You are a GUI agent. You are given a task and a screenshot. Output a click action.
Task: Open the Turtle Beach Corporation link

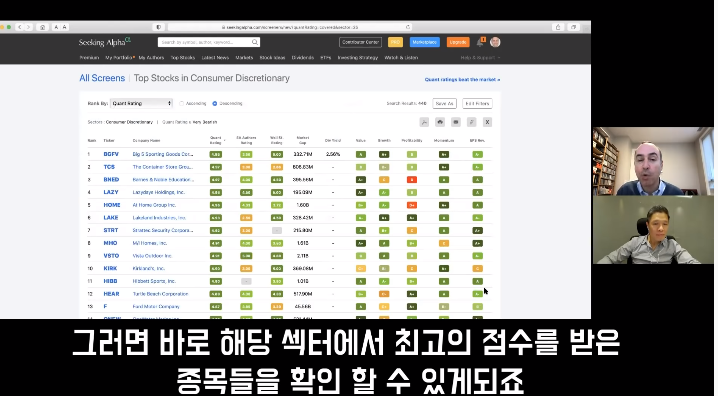[160, 294]
